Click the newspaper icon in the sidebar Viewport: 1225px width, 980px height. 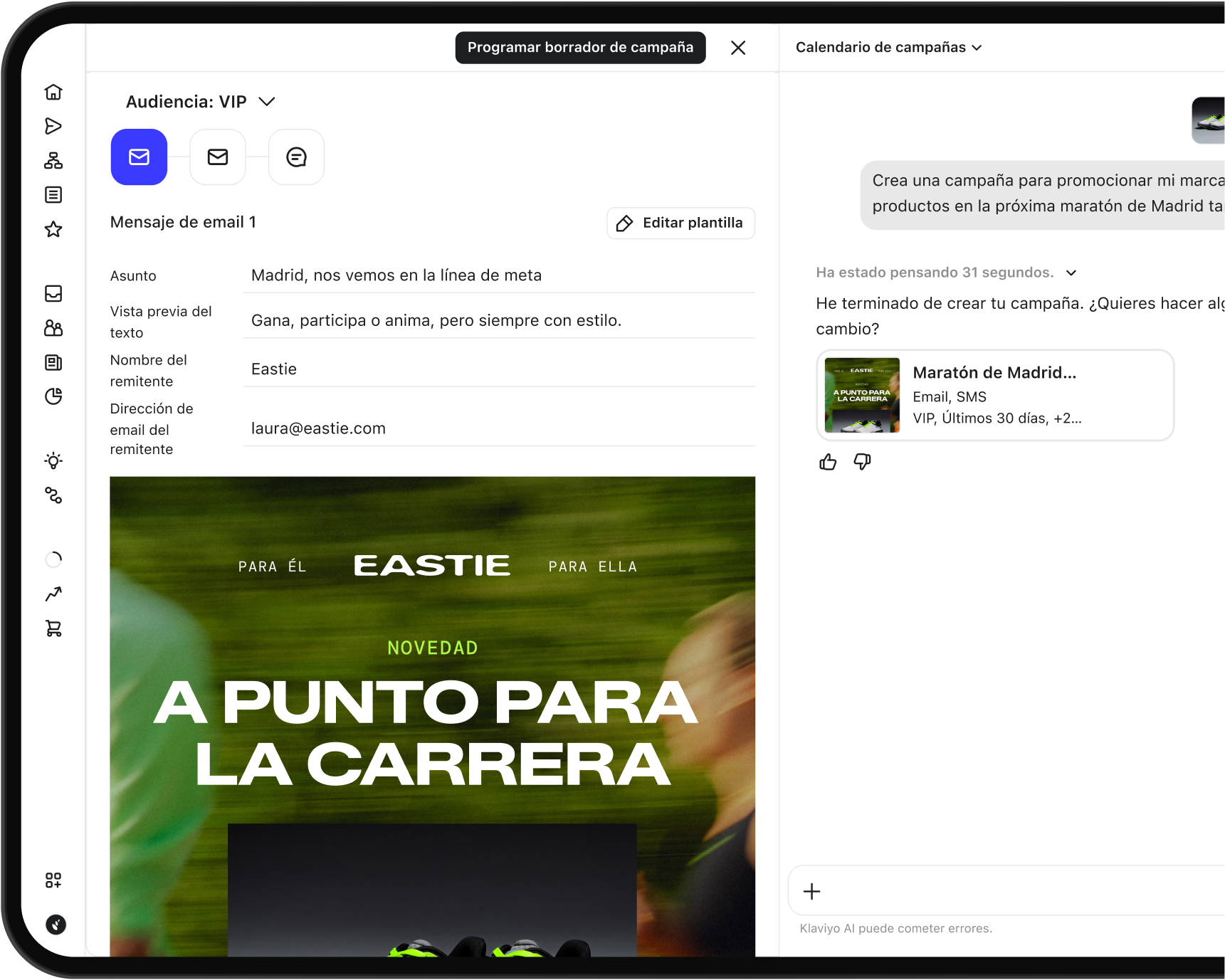(53, 362)
